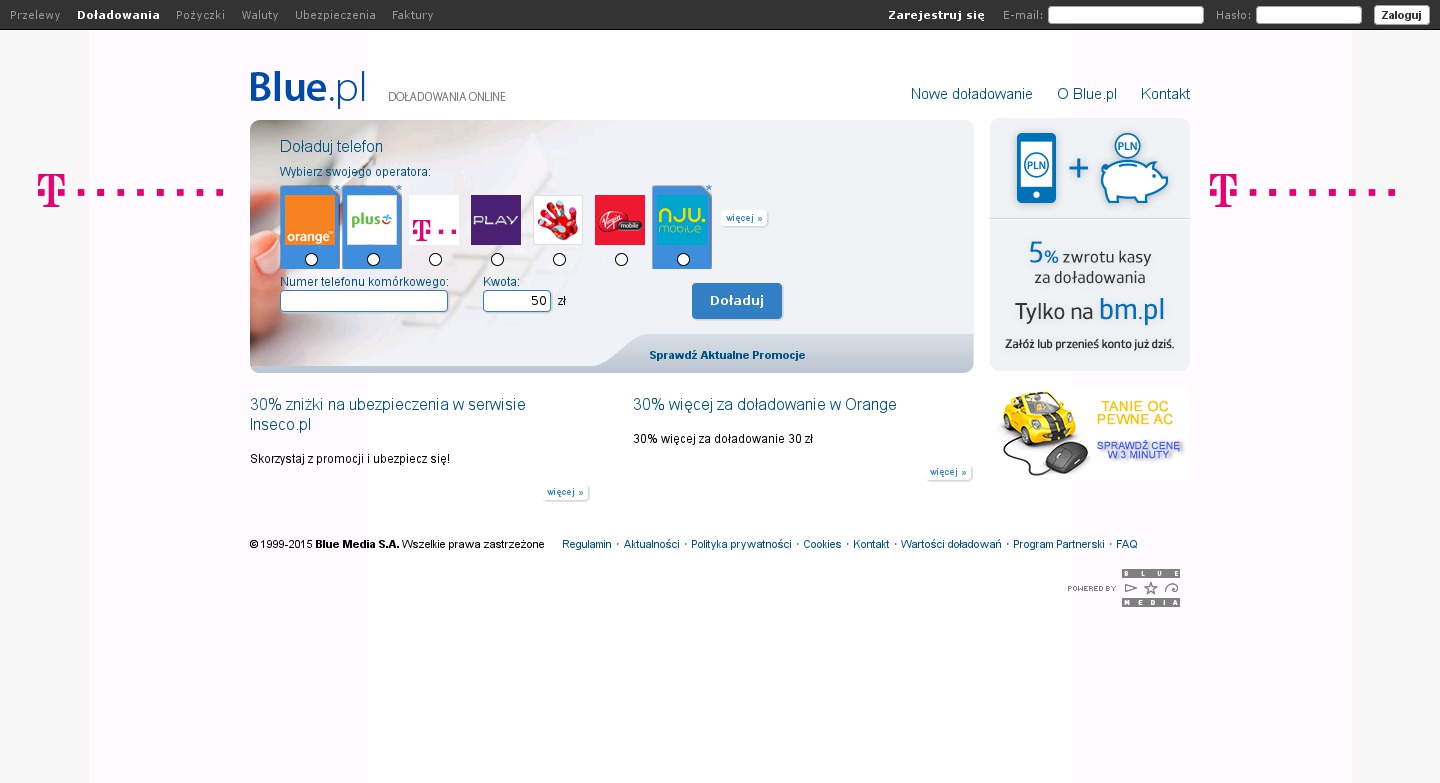Select the radio button under Play
This screenshot has width=1440, height=783.
click(x=497, y=260)
